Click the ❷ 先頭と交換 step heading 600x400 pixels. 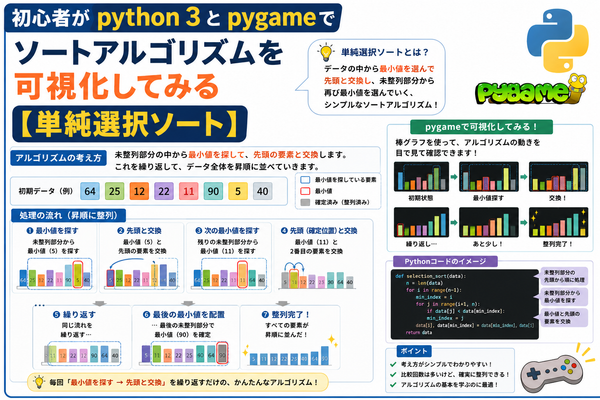tap(139, 230)
